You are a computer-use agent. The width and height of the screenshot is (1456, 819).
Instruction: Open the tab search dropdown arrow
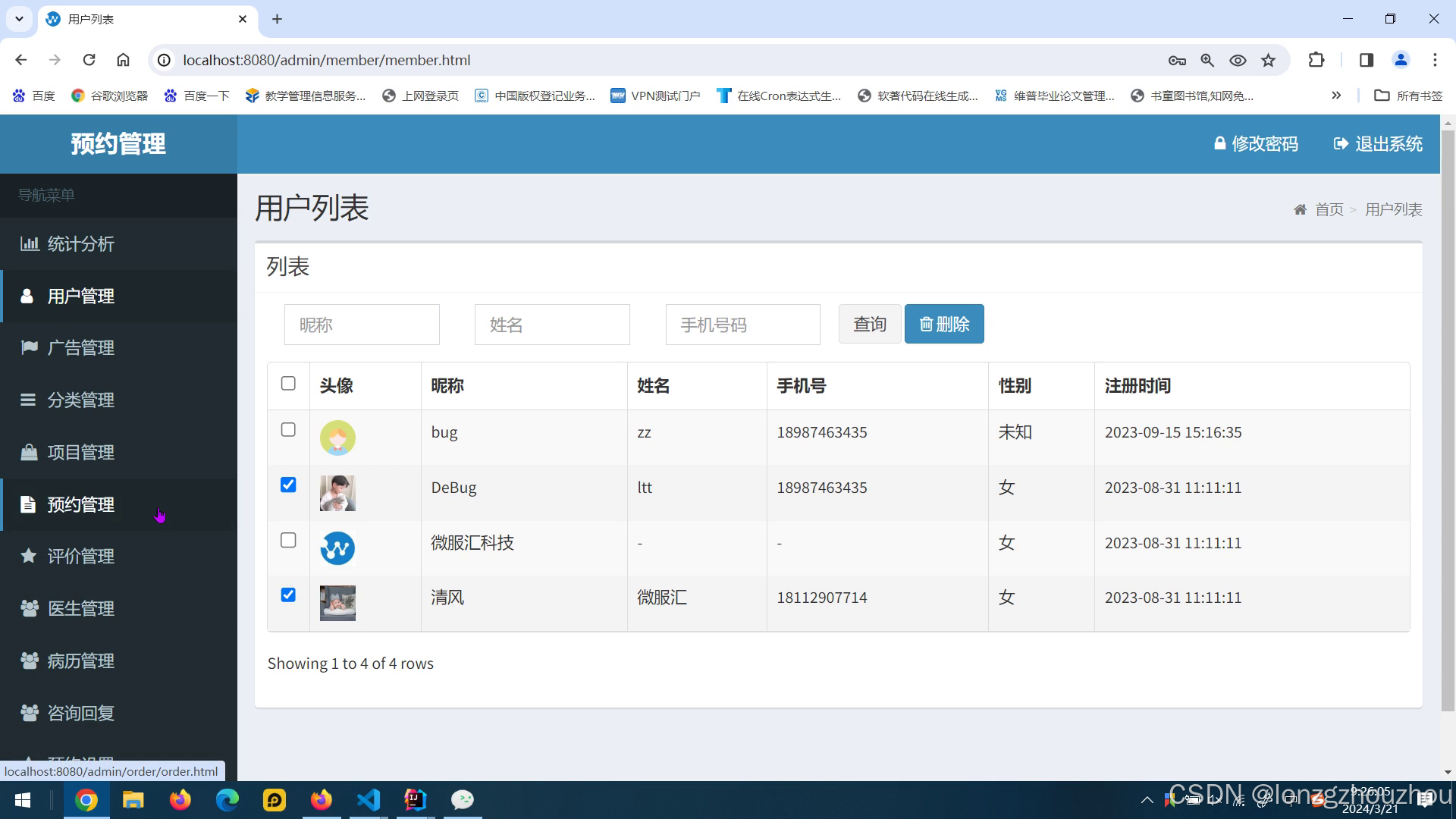point(19,19)
